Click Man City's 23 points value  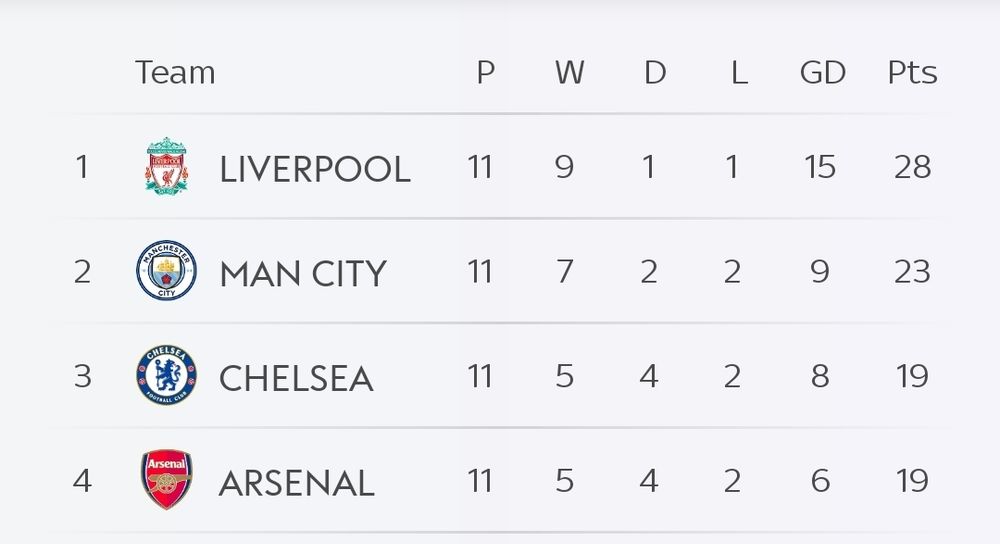[912, 272]
